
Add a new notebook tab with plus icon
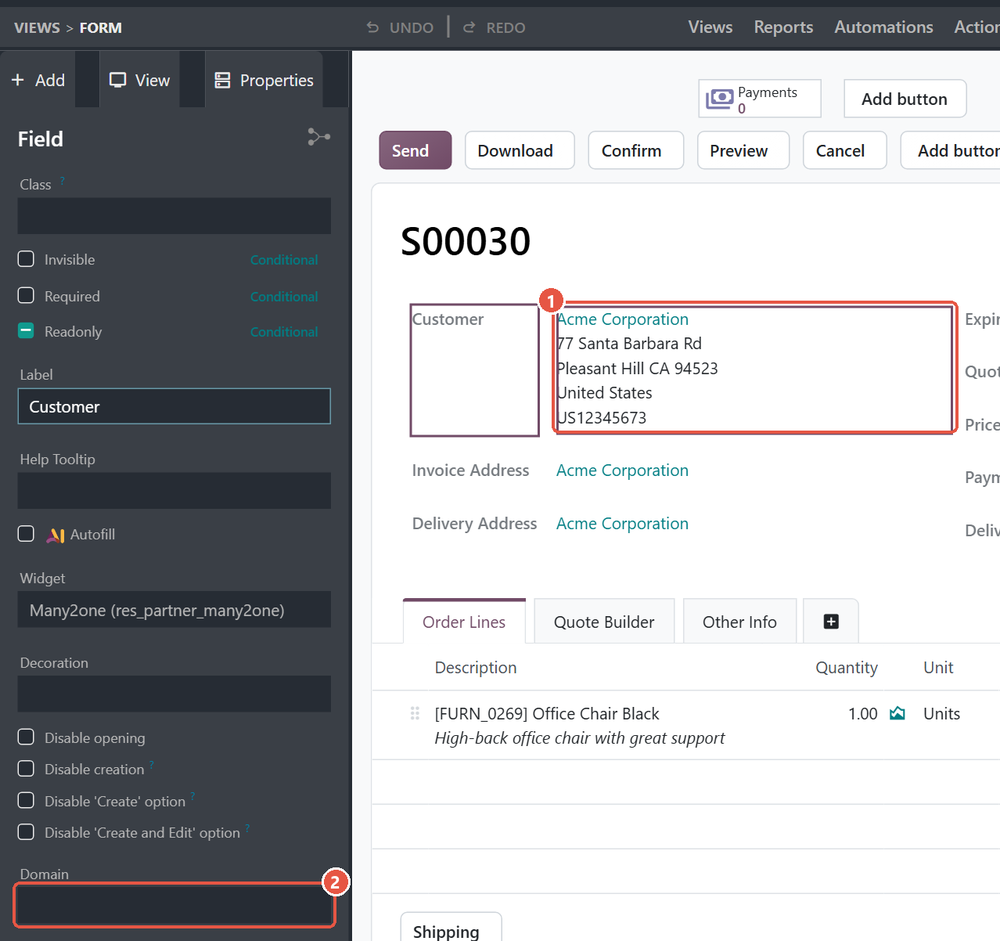(830, 621)
